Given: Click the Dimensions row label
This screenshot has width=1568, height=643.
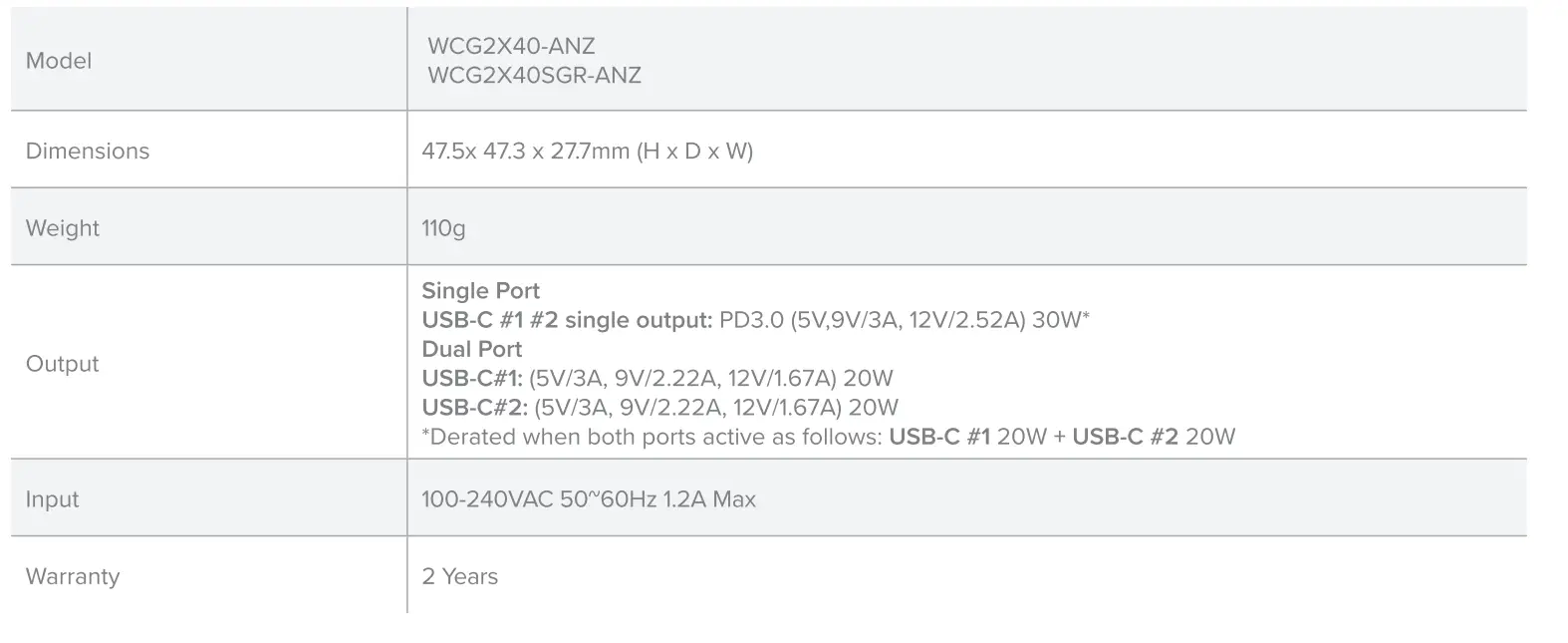Looking at the screenshot, I should 88,151.
